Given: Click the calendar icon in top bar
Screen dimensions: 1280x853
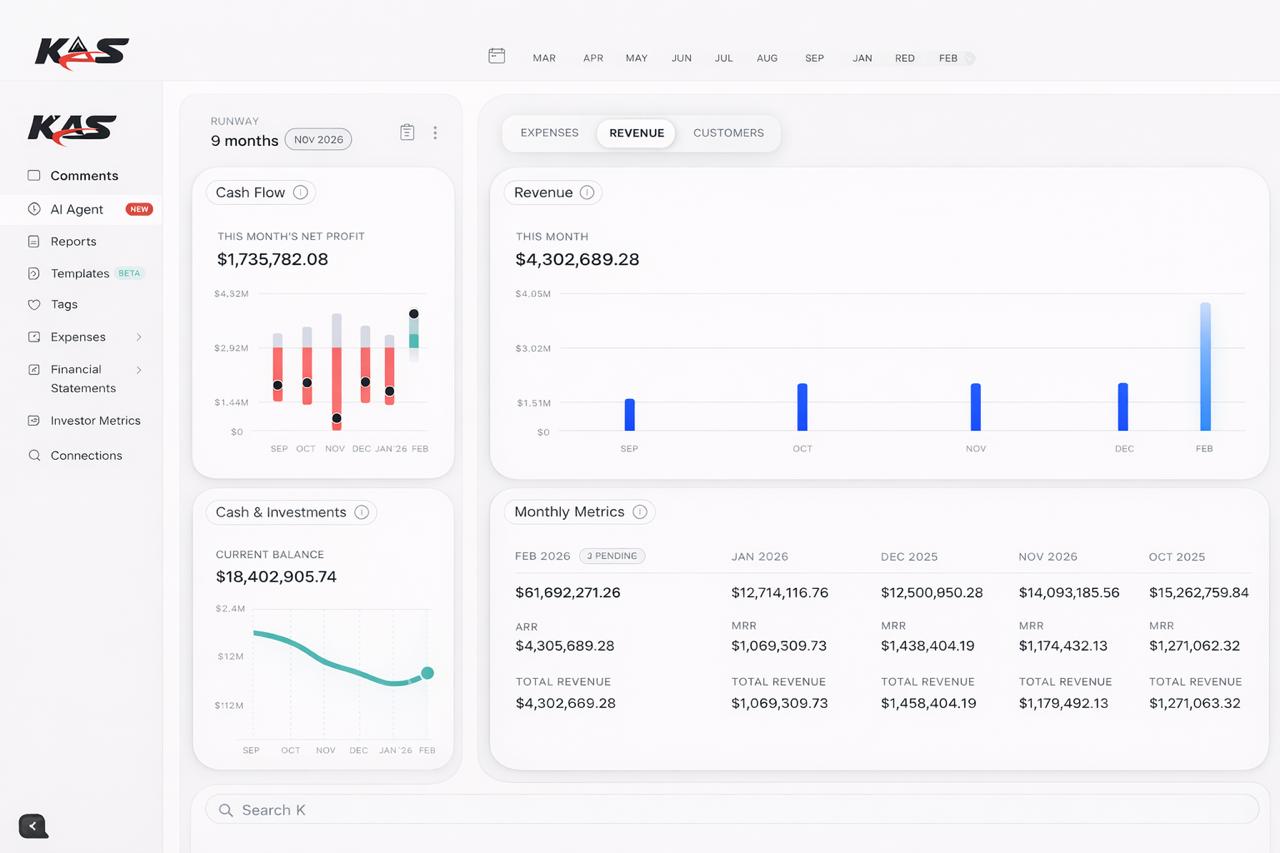Looking at the screenshot, I should point(496,57).
